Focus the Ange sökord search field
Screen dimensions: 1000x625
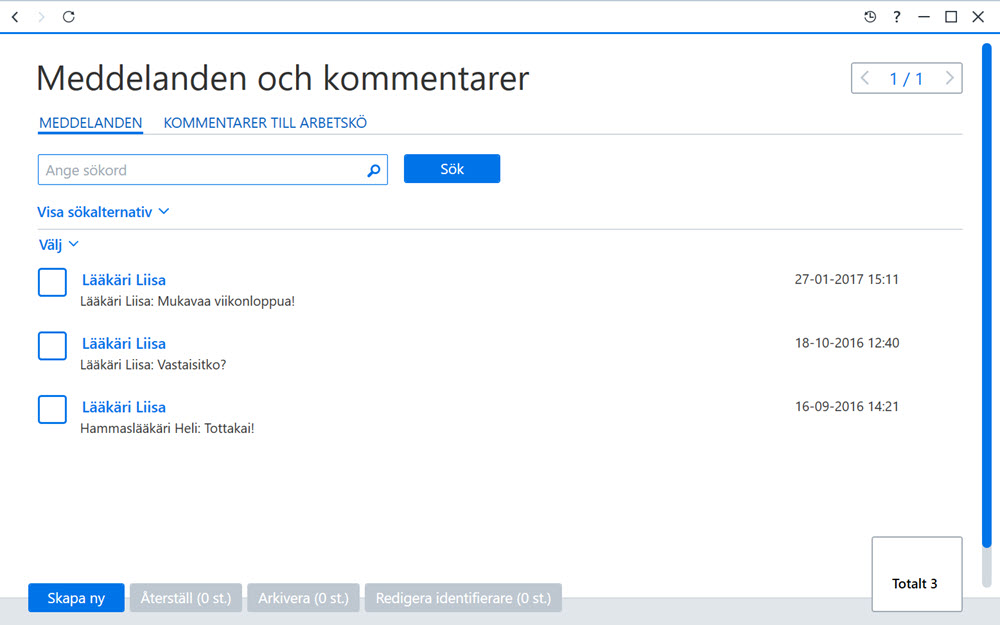(212, 170)
